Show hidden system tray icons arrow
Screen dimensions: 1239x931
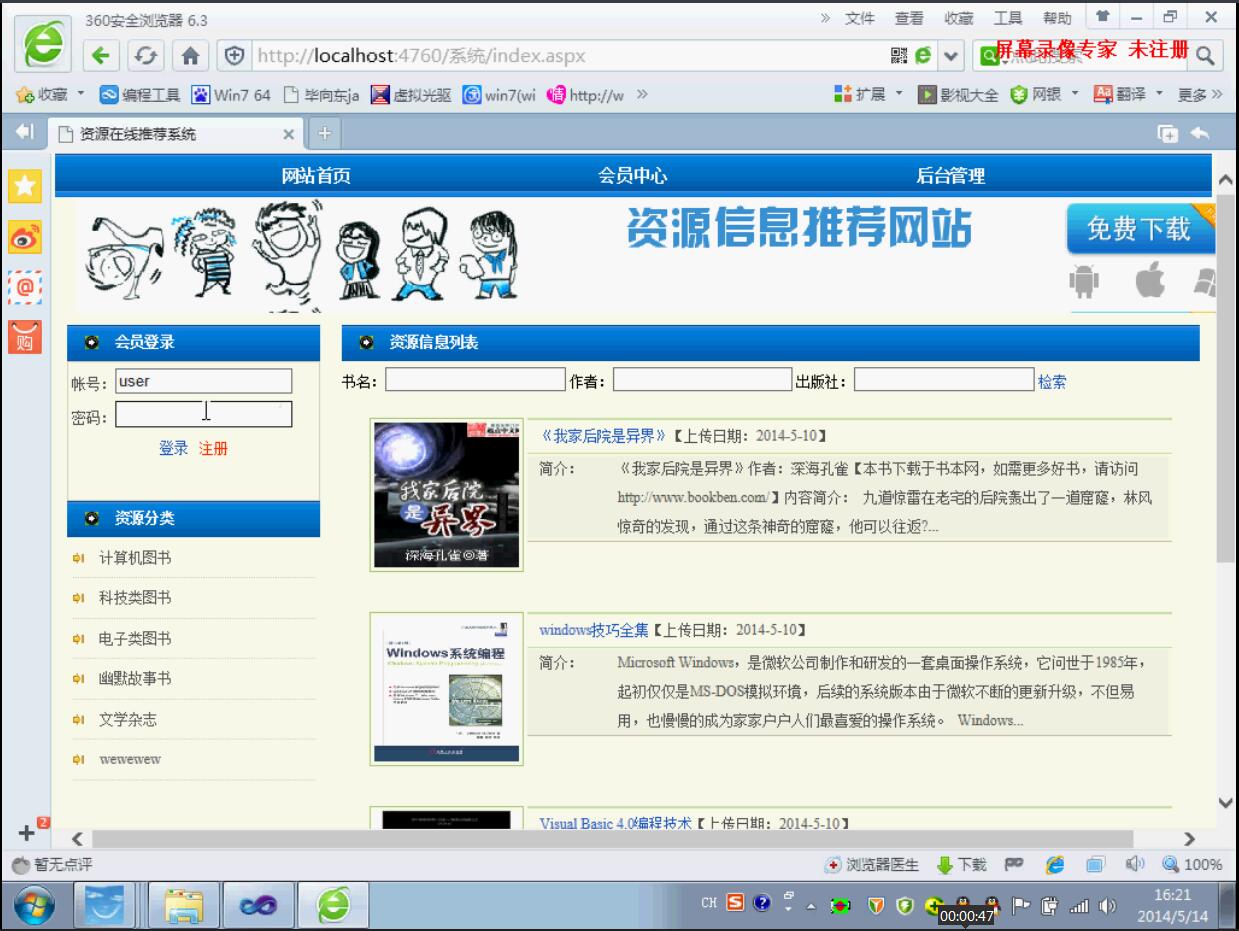pyautogui.click(x=811, y=905)
